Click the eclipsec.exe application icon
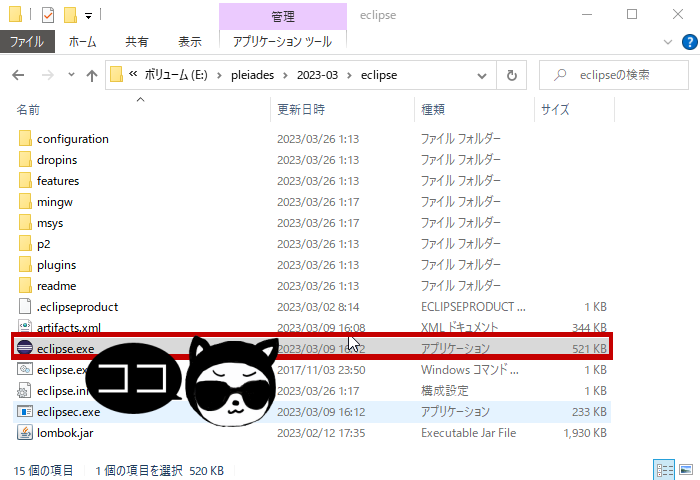Image resolution: width=700 pixels, height=480 pixels. pyautogui.click(x=25, y=411)
